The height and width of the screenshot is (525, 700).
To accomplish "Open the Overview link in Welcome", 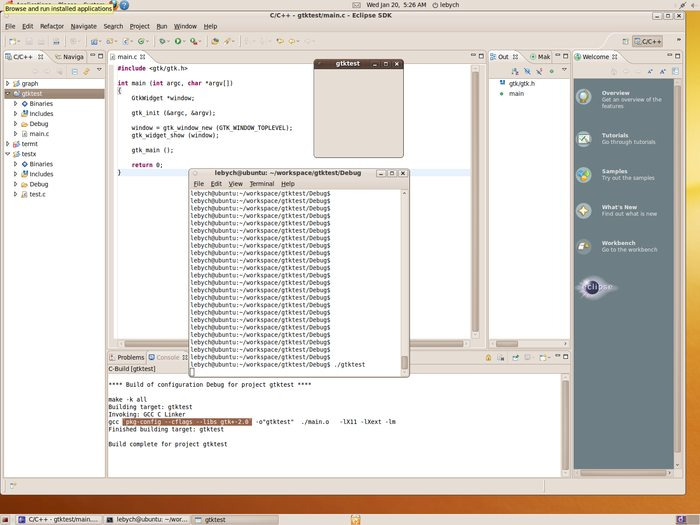I will 615,93.
